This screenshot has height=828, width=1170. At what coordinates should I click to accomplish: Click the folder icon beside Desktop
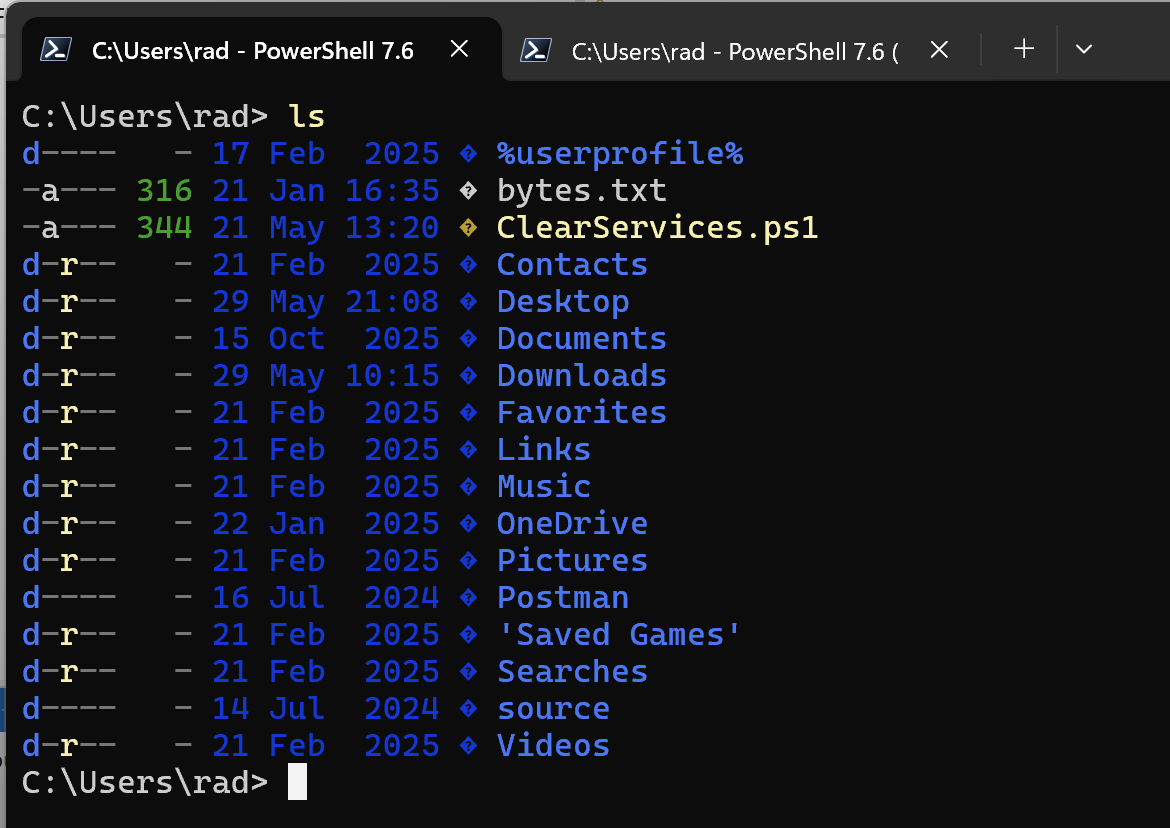[469, 302]
